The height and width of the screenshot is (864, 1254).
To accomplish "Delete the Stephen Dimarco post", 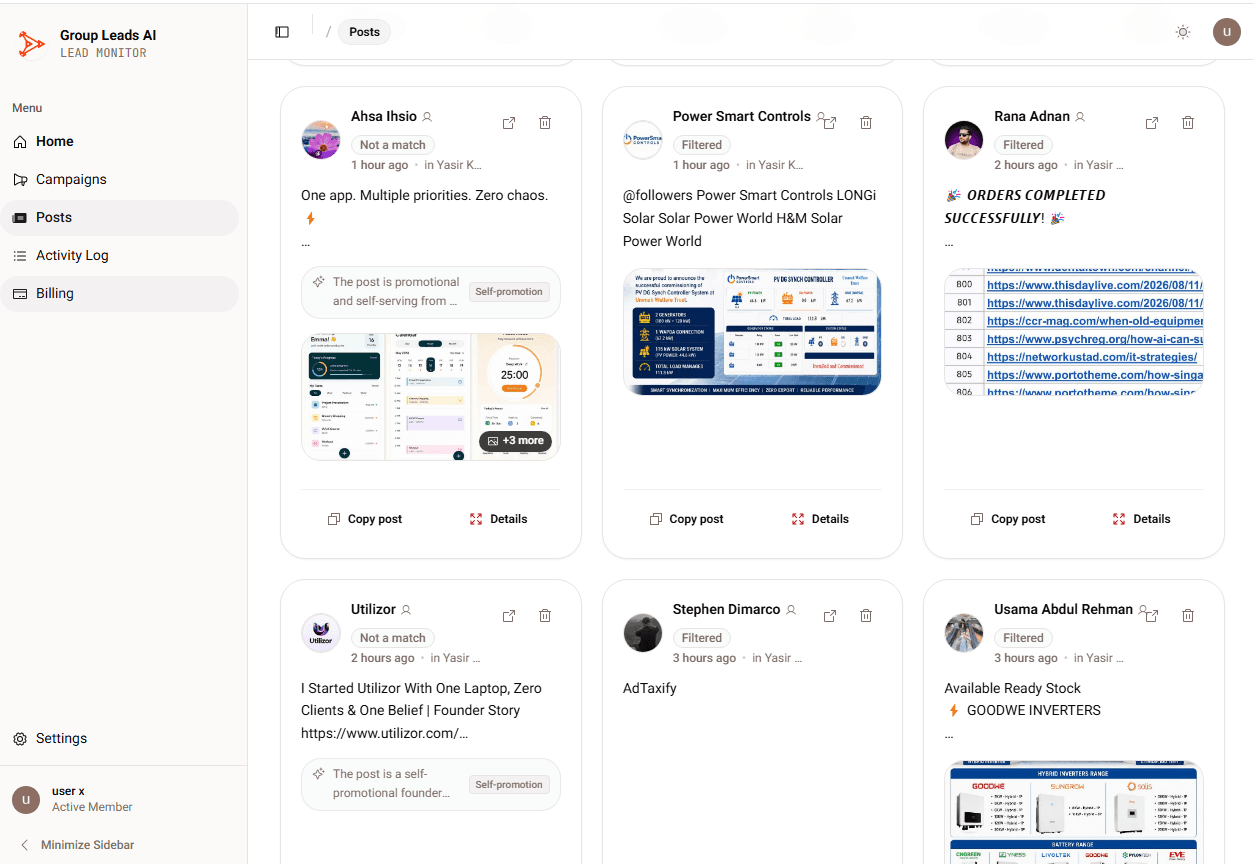I will point(866,616).
